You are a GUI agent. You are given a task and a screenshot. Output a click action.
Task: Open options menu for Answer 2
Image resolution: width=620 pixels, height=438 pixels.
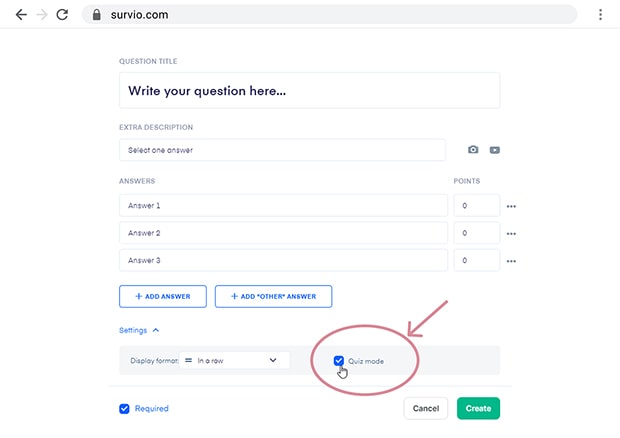pos(511,233)
